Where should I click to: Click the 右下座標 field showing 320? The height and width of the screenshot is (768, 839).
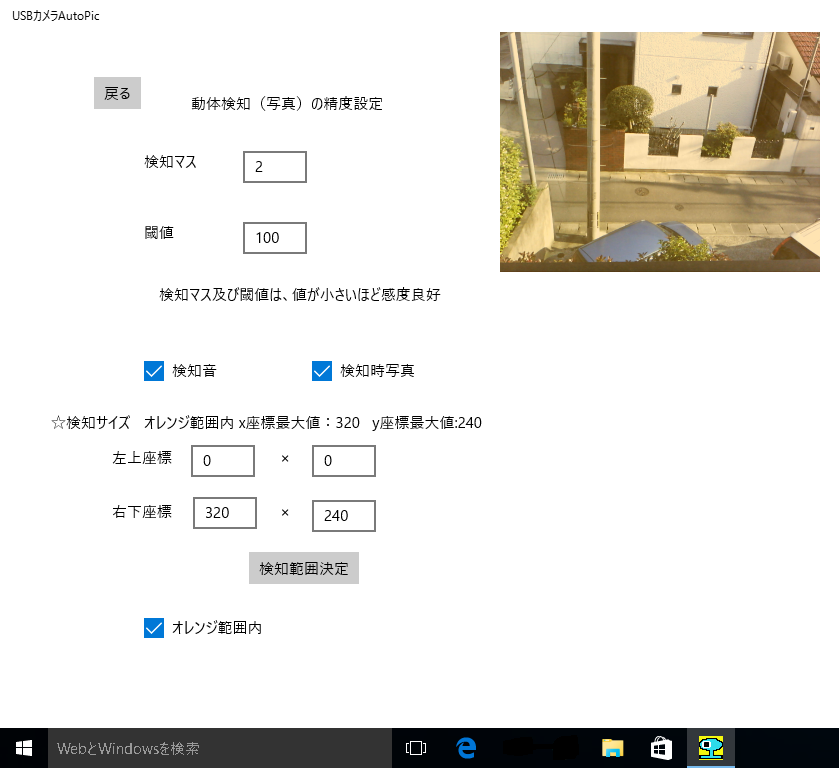[225, 513]
